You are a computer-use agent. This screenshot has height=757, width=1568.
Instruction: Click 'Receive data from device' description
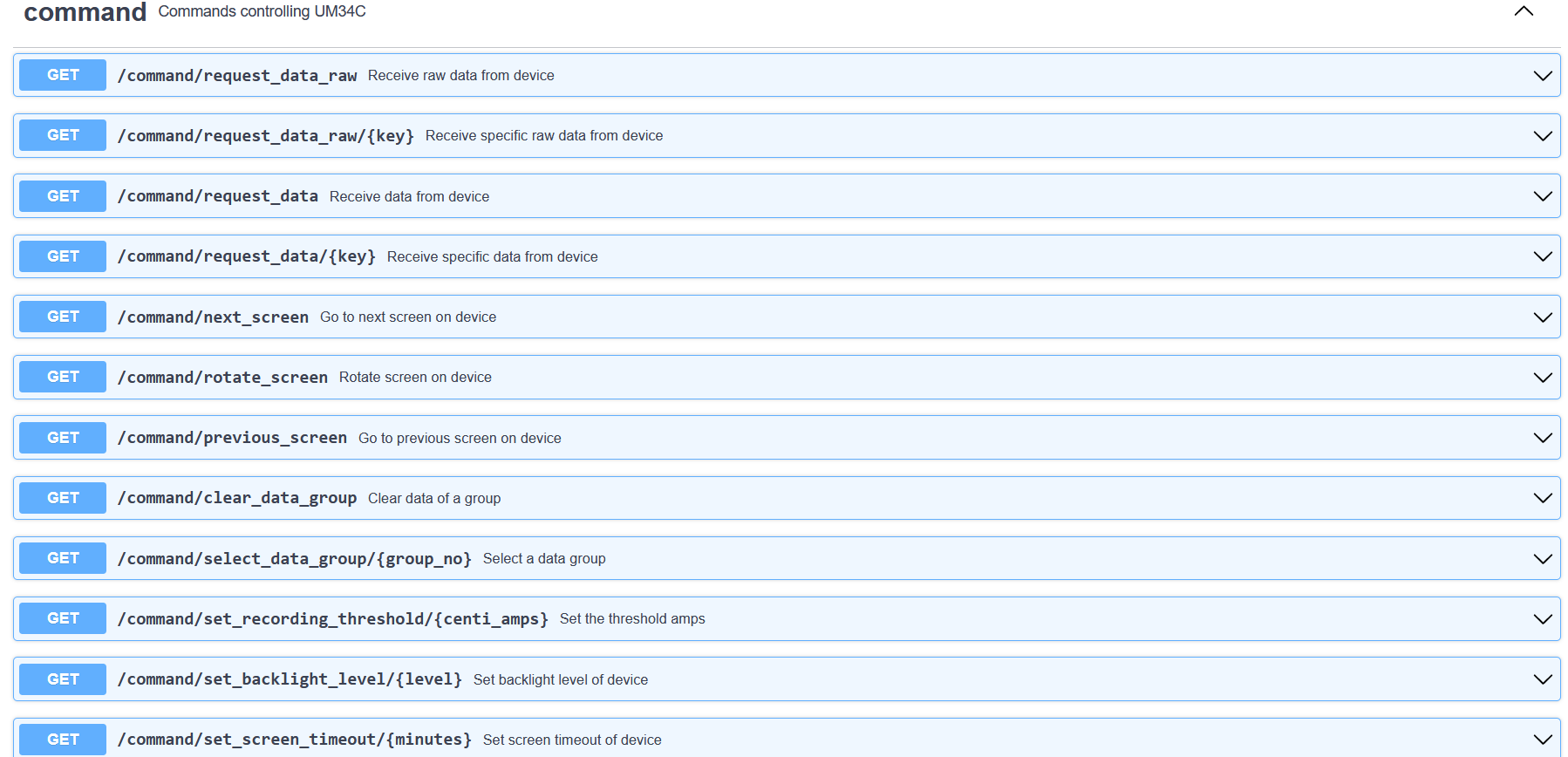(409, 197)
